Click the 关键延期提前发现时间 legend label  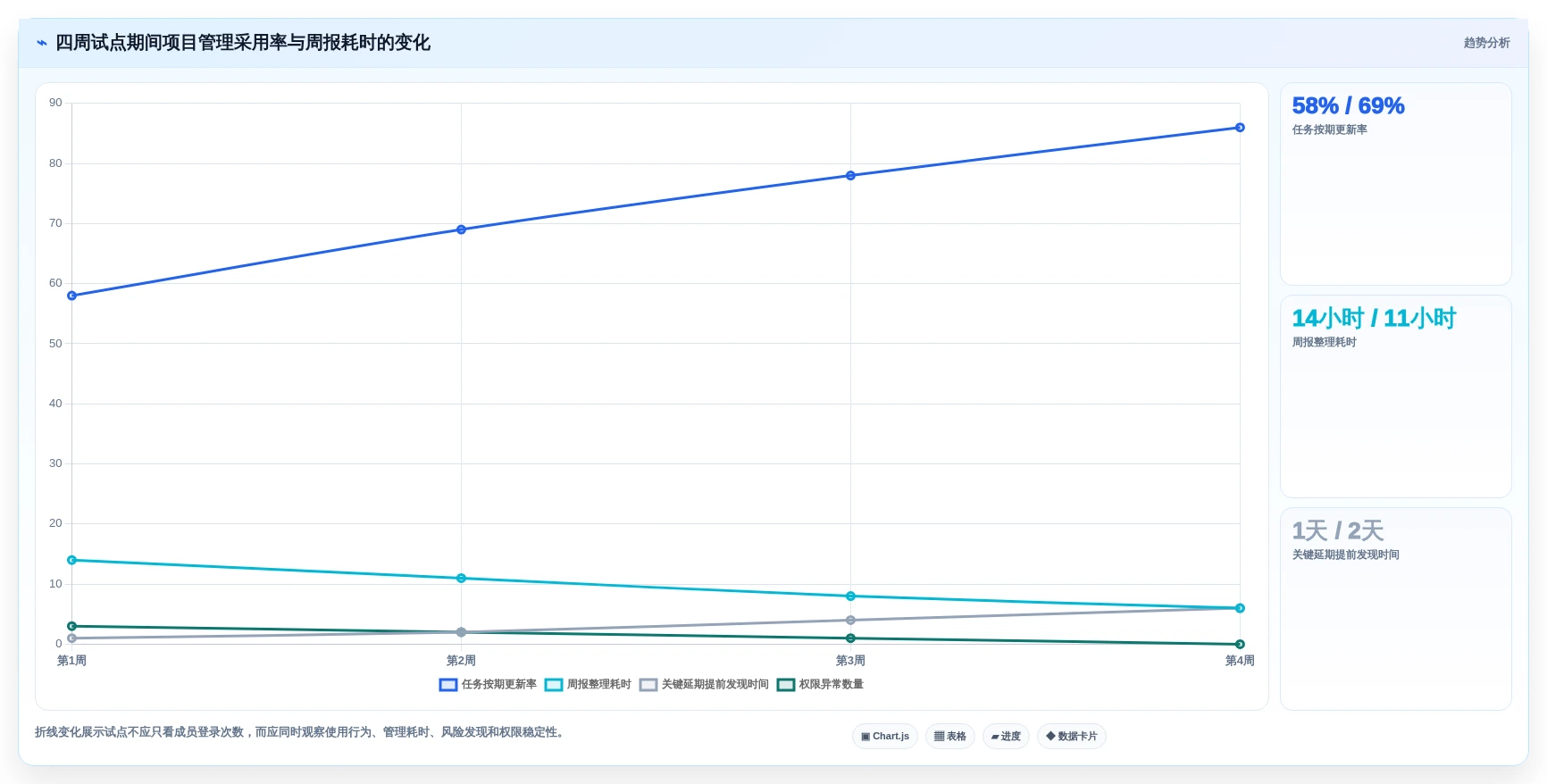tap(715, 685)
